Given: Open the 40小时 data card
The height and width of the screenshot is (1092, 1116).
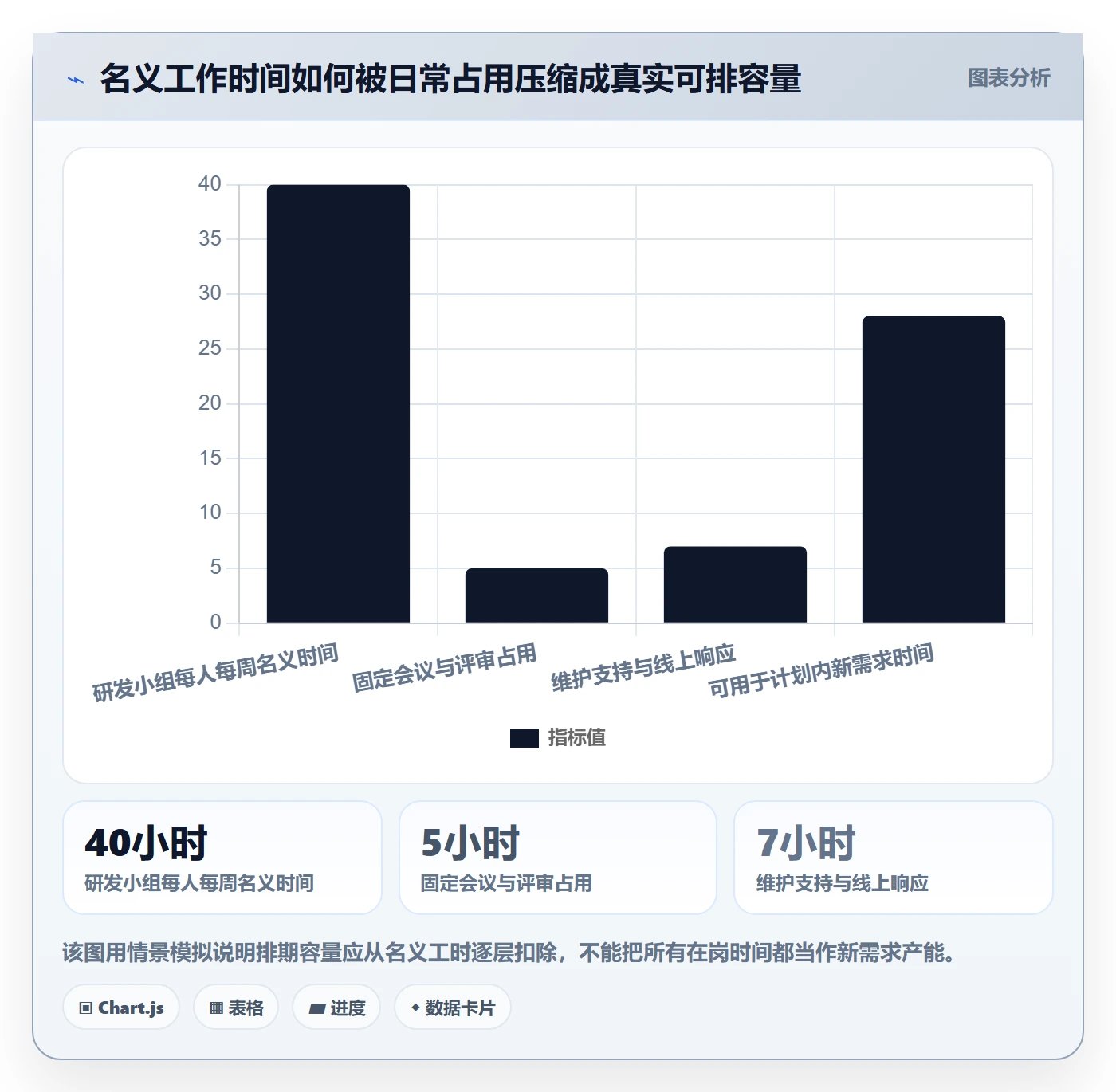Looking at the screenshot, I should 222,858.
